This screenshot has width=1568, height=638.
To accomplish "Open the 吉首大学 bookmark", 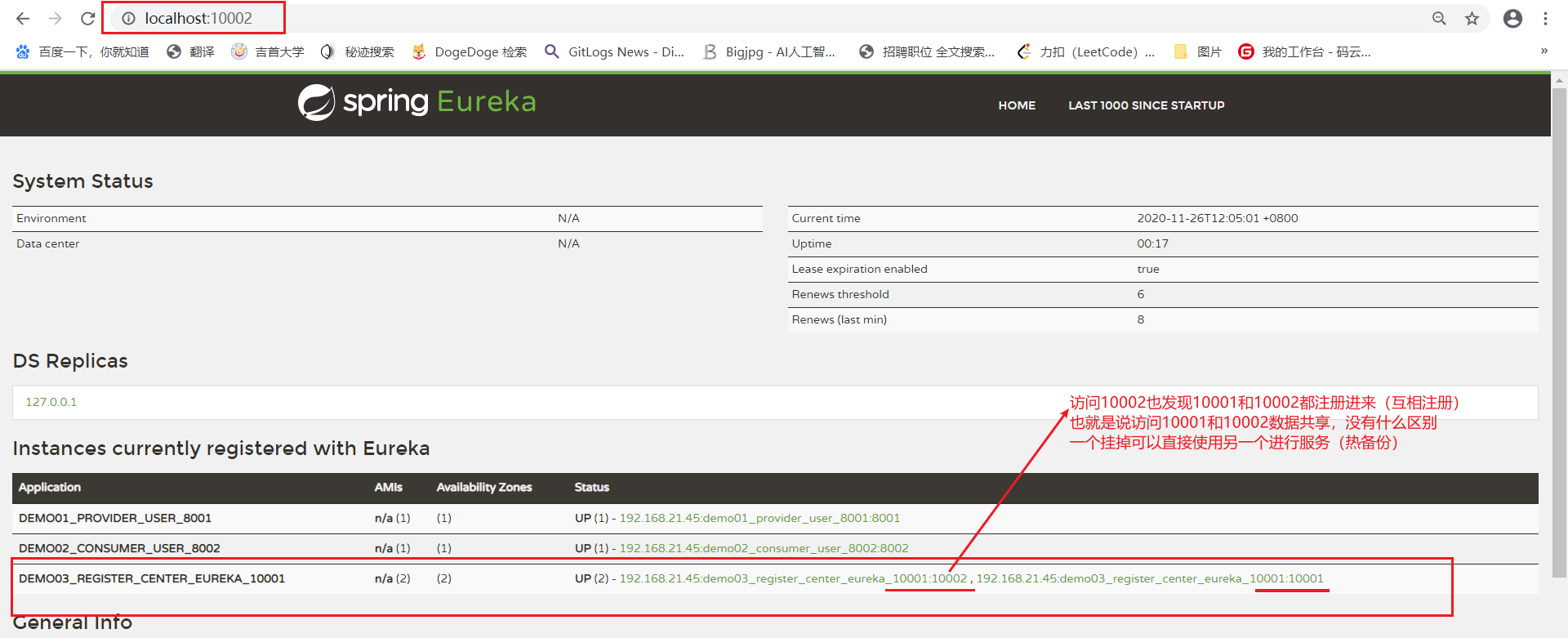I will [x=268, y=51].
